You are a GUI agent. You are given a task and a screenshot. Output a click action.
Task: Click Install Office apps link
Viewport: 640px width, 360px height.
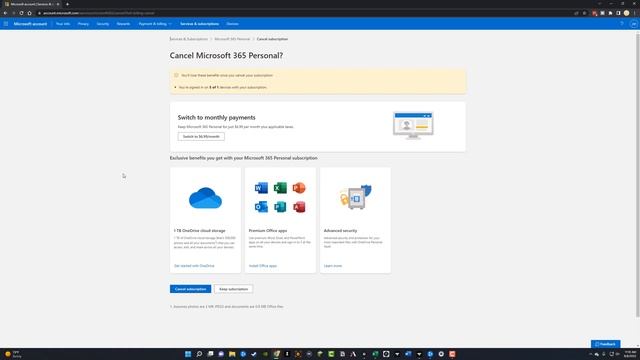(263, 266)
